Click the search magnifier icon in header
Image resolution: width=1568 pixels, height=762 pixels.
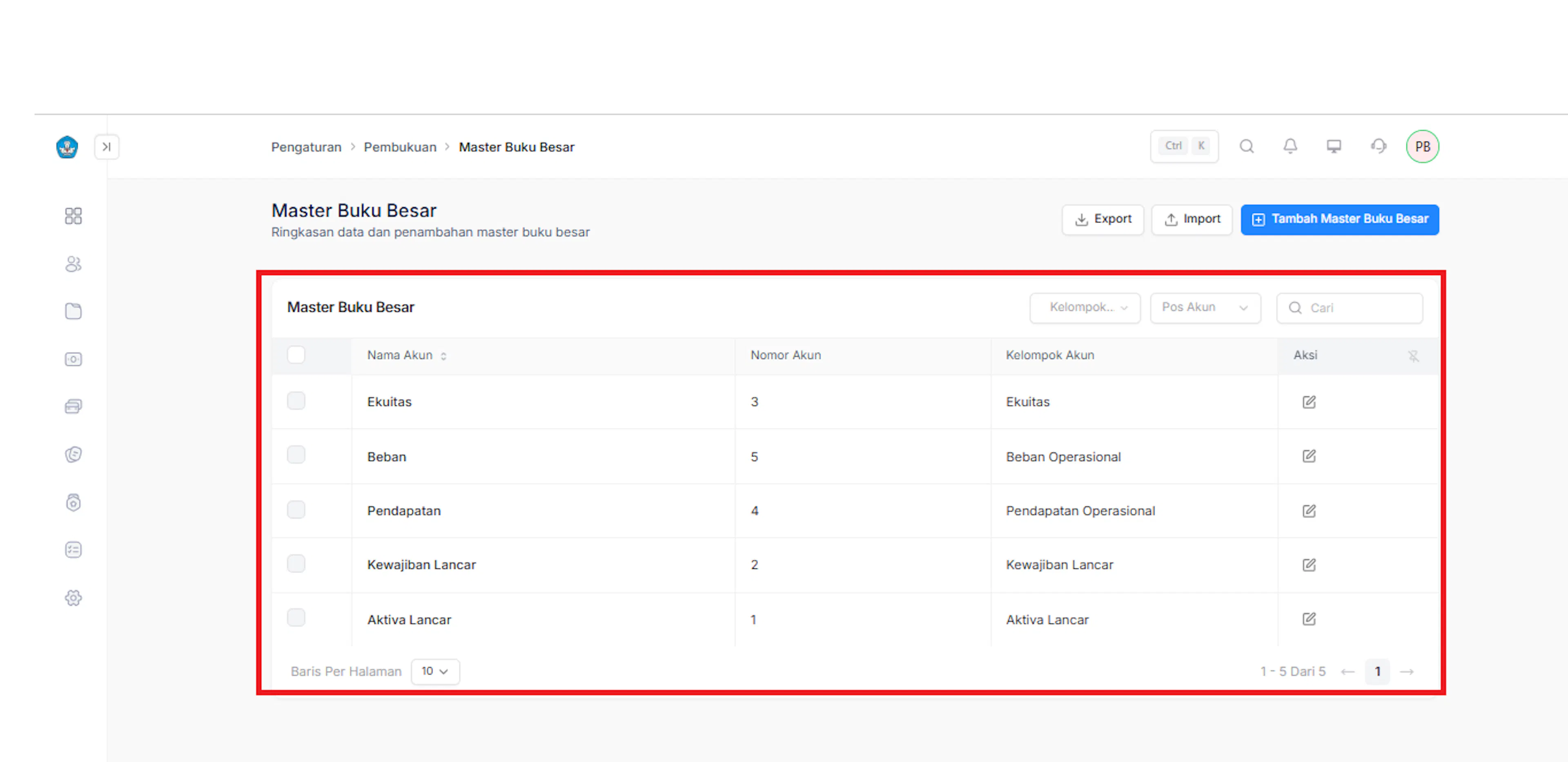coord(1247,146)
